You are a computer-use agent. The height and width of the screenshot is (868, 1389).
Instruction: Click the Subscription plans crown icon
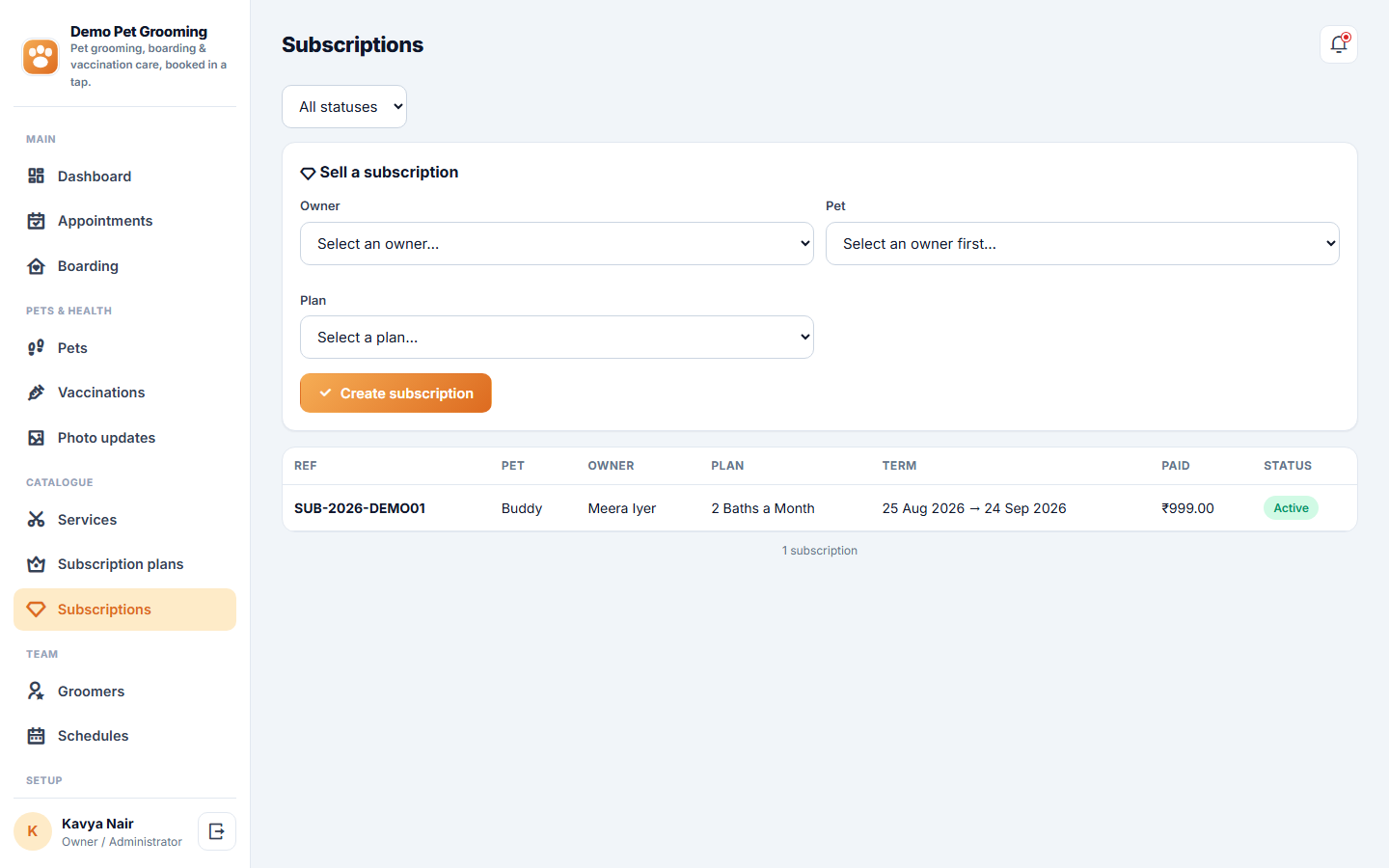pyautogui.click(x=37, y=564)
